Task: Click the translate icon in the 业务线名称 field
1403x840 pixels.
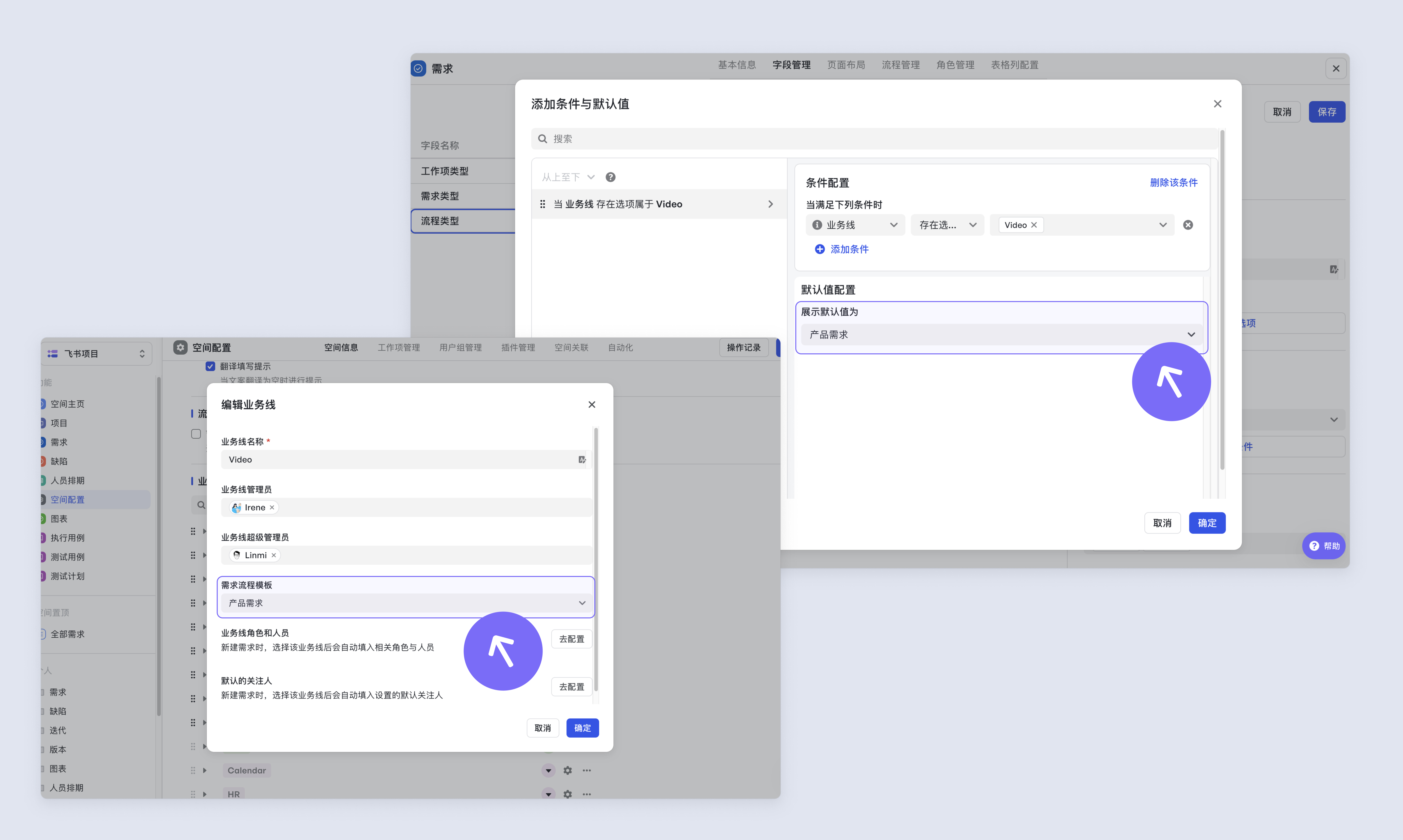Action: pyautogui.click(x=582, y=460)
